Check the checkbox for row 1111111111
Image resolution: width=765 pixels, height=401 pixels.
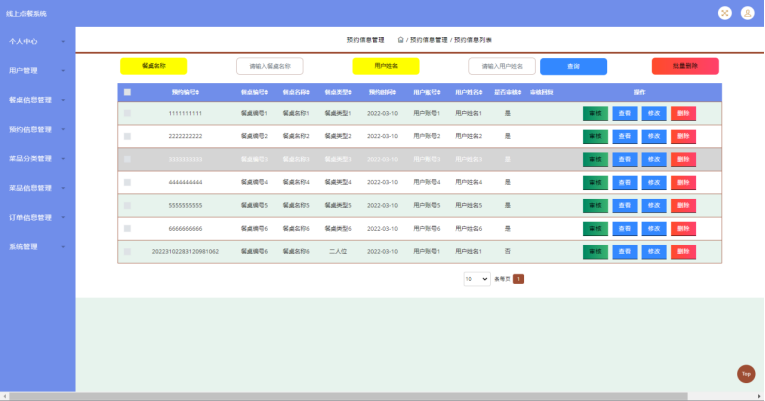click(x=127, y=113)
